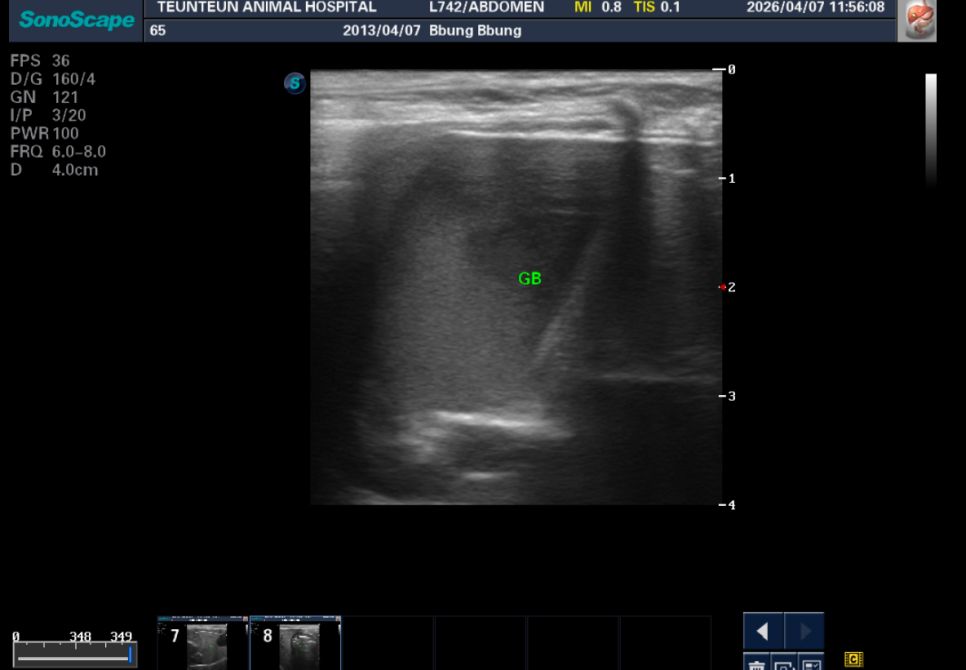The height and width of the screenshot is (670, 966).
Task: Click the next clipboard page arrow
Action: click(804, 631)
